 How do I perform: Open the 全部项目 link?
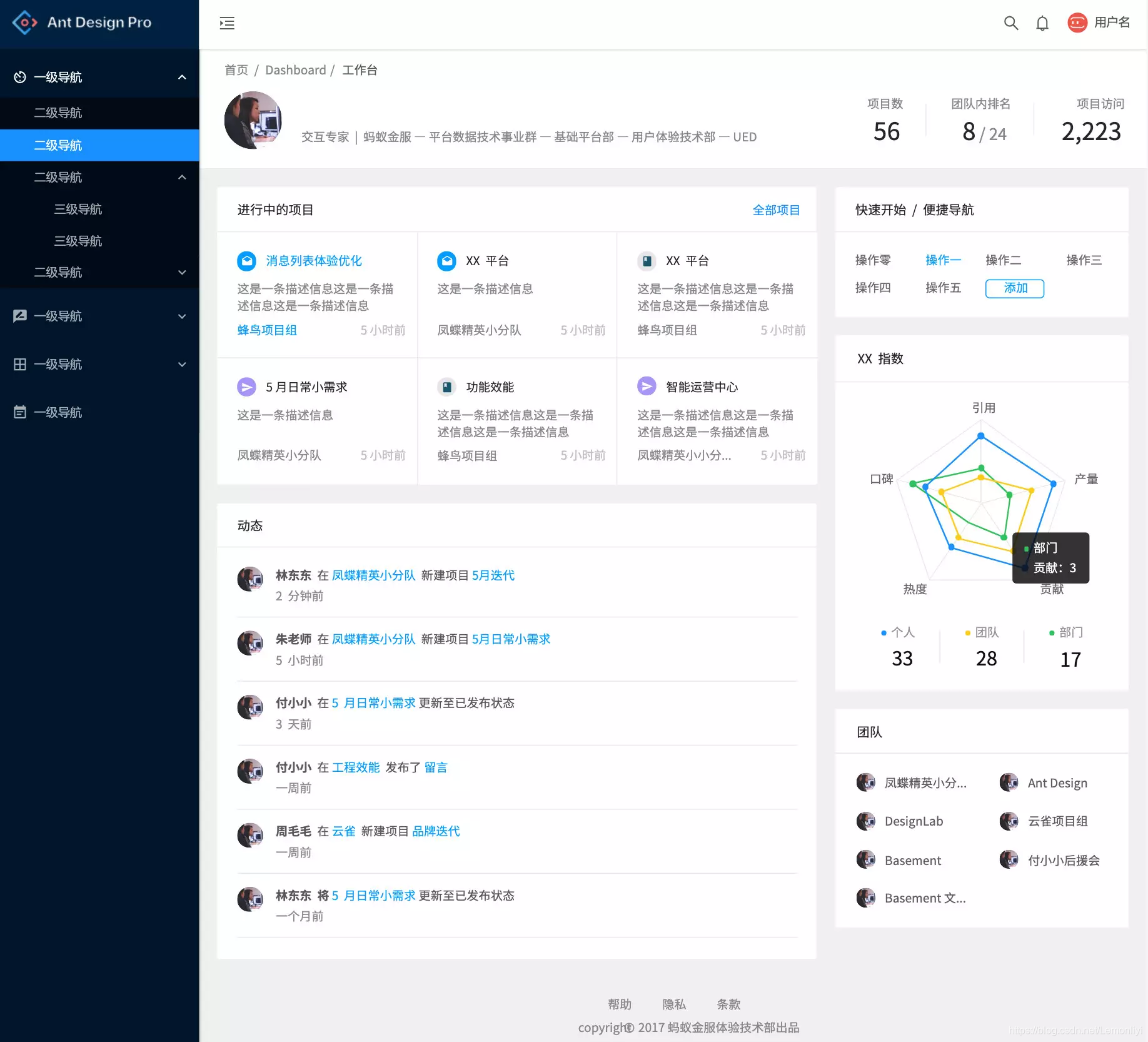click(x=776, y=210)
